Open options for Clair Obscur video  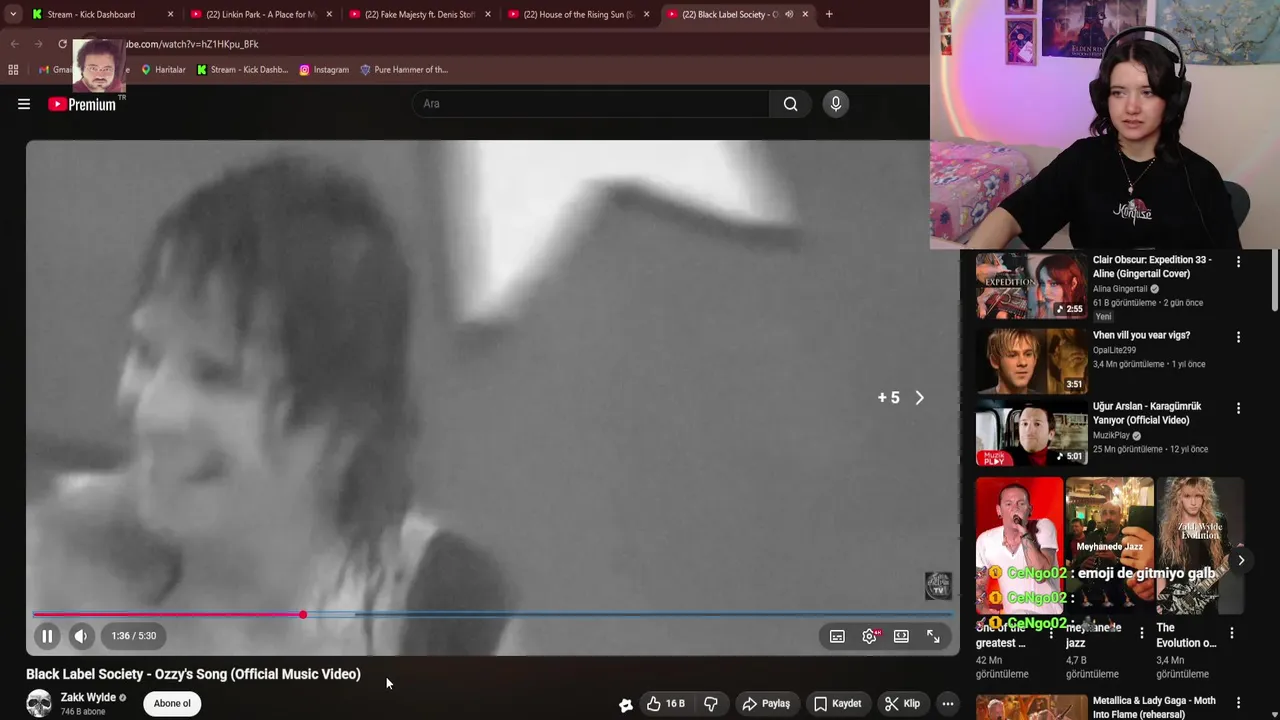pos(1238,262)
